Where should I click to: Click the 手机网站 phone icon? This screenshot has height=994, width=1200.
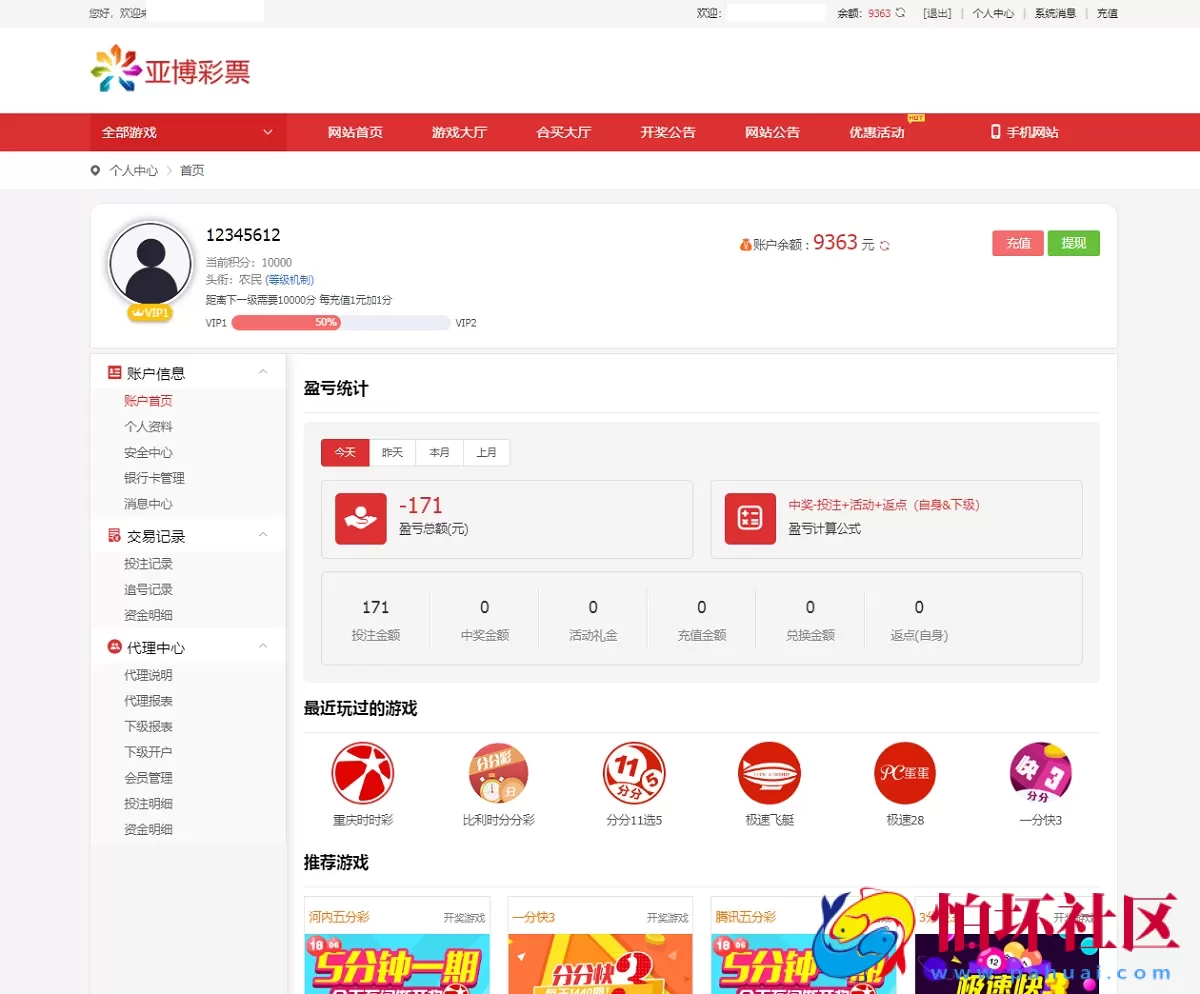tap(995, 132)
